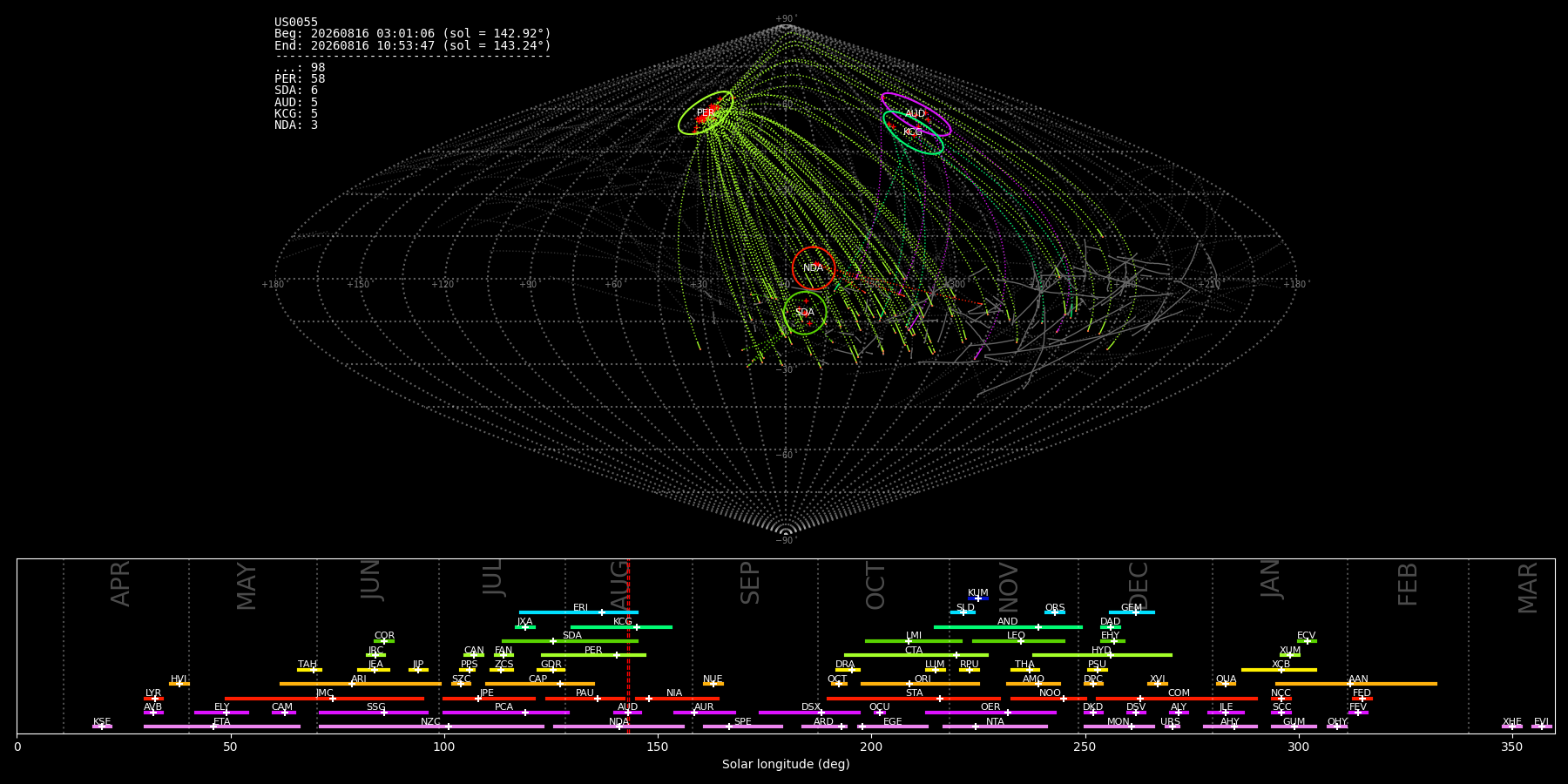Click the LYR shower marker in April

click(x=153, y=697)
